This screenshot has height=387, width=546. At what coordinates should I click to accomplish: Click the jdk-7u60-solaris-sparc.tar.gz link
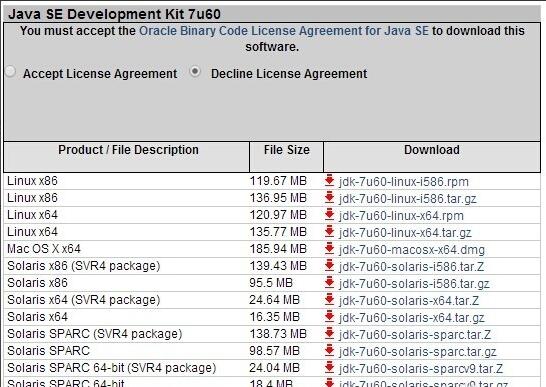pos(418,352)
